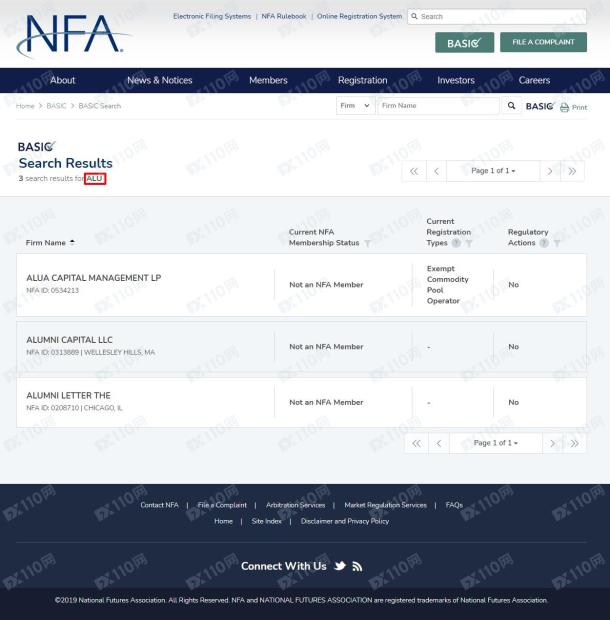Go to first page using top pagination
The height and width of the screenshot is (620, 610).
[x=414, y=171]
